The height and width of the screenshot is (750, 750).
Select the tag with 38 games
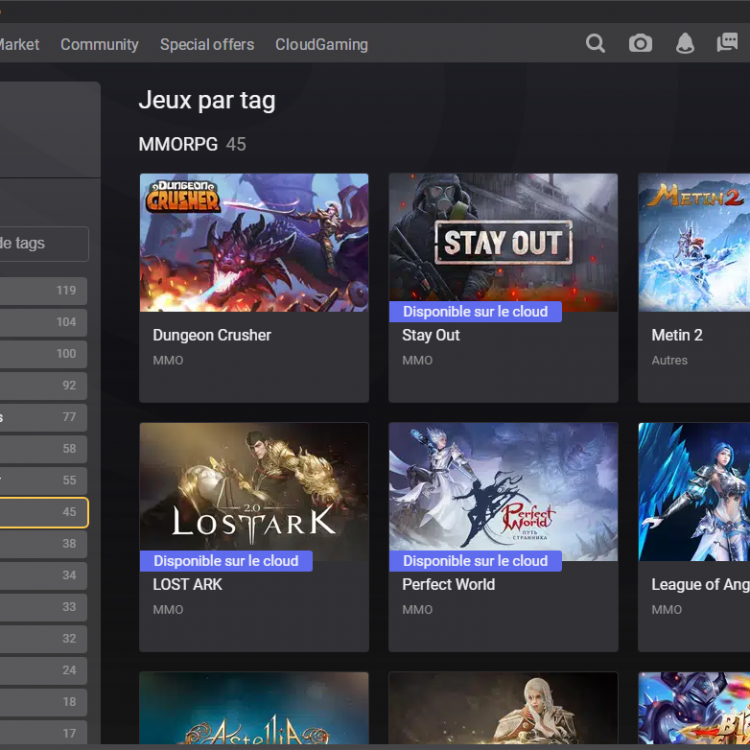[44, 544]
